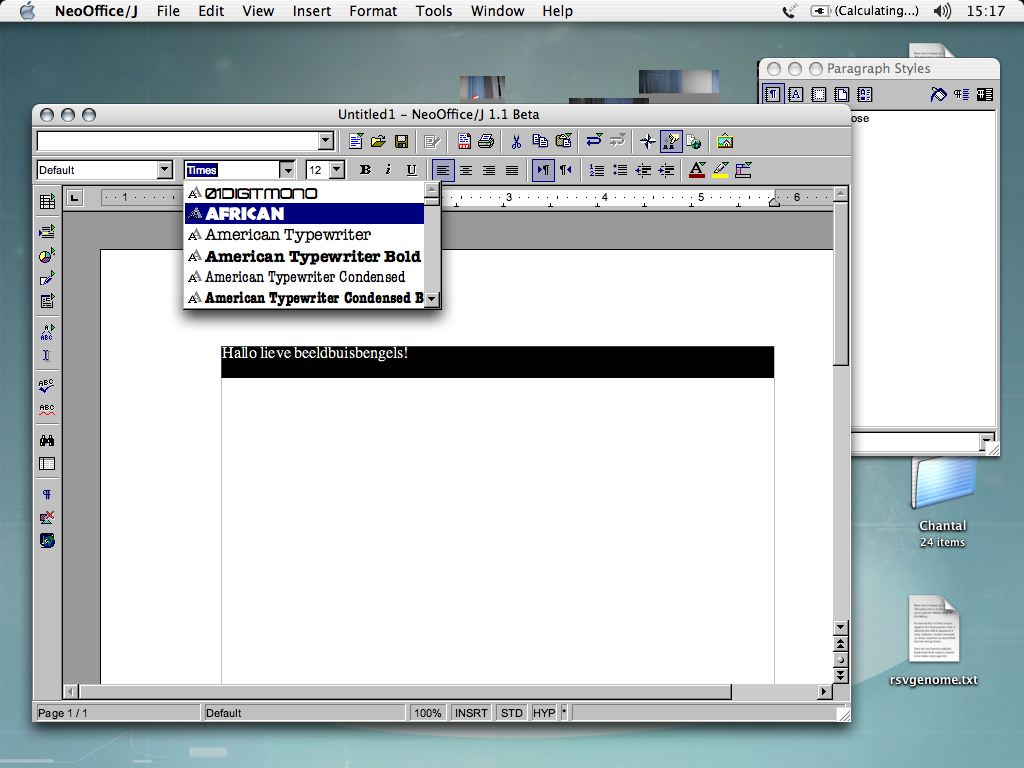Image resolution: width=1024 pixels, height=768 pixels.
Task: Click the 100% zoom field in status bar
Action: pyautogui.click(x=428, y=713)
